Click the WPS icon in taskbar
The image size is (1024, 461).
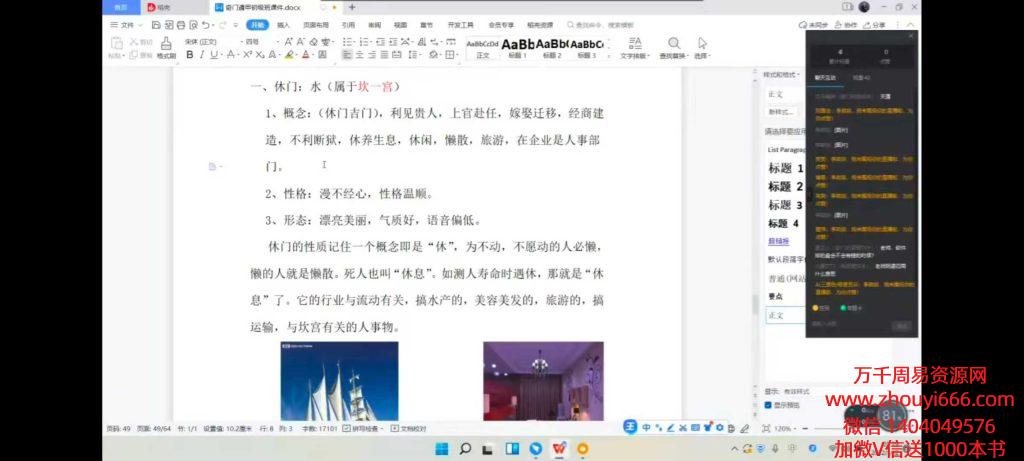point(560,449)
